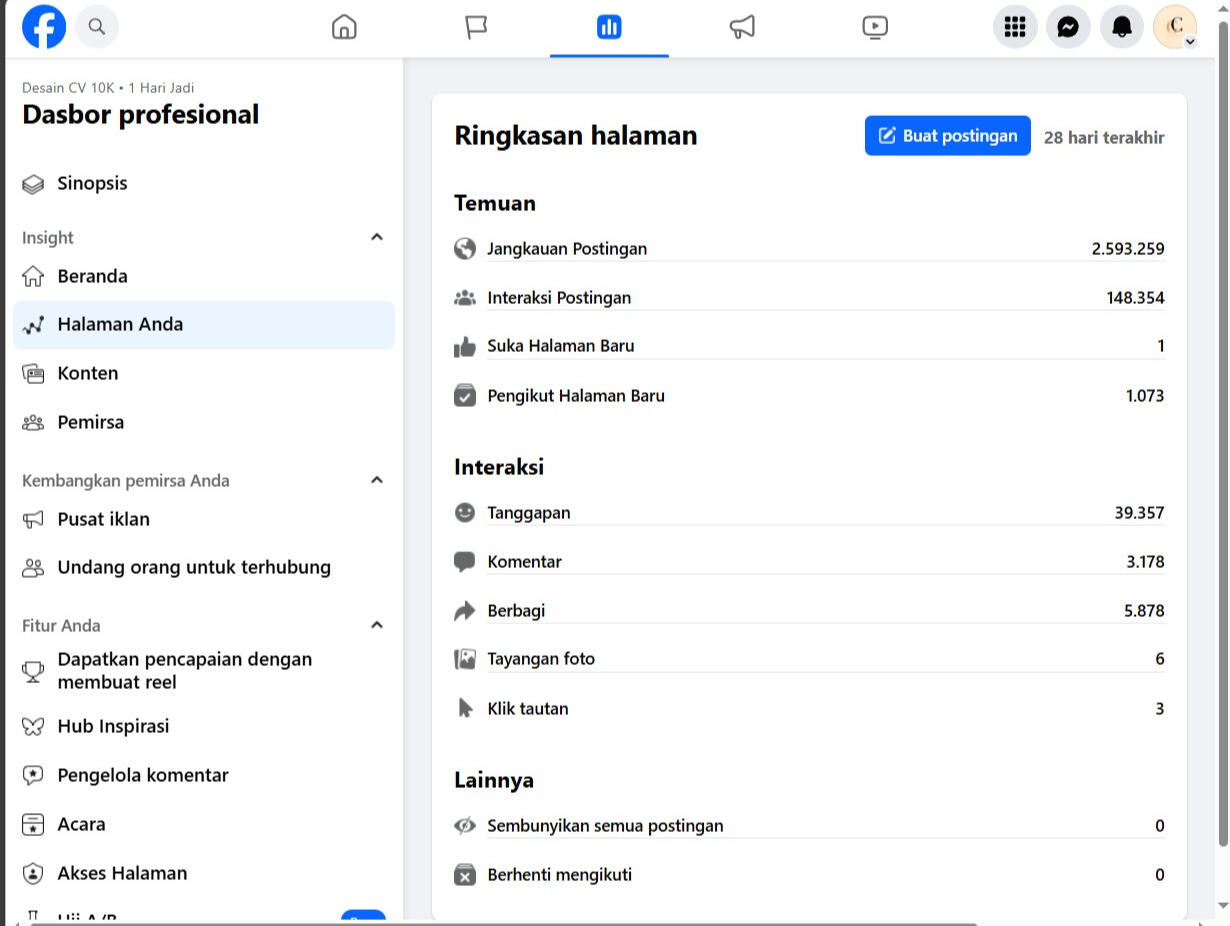
Task: Open the Pages flag icon
Action: pyautogui.click(x=476, y=27)
